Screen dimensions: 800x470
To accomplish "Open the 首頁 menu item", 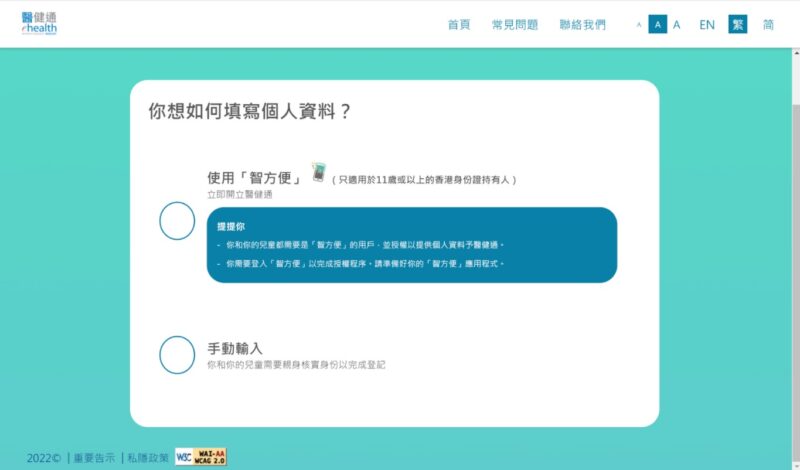I will tap(459, 25).
